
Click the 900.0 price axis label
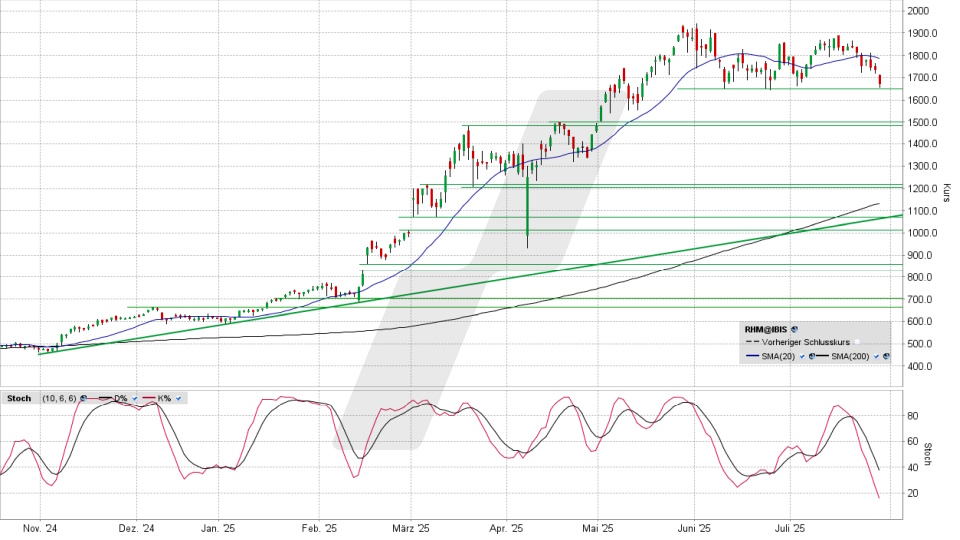point(920,255)
